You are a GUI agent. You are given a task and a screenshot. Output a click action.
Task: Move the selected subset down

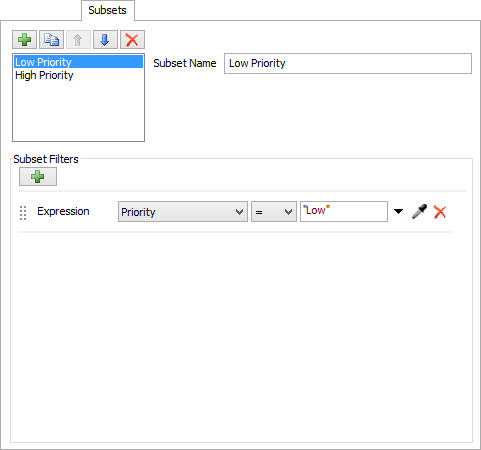point(105,40)
